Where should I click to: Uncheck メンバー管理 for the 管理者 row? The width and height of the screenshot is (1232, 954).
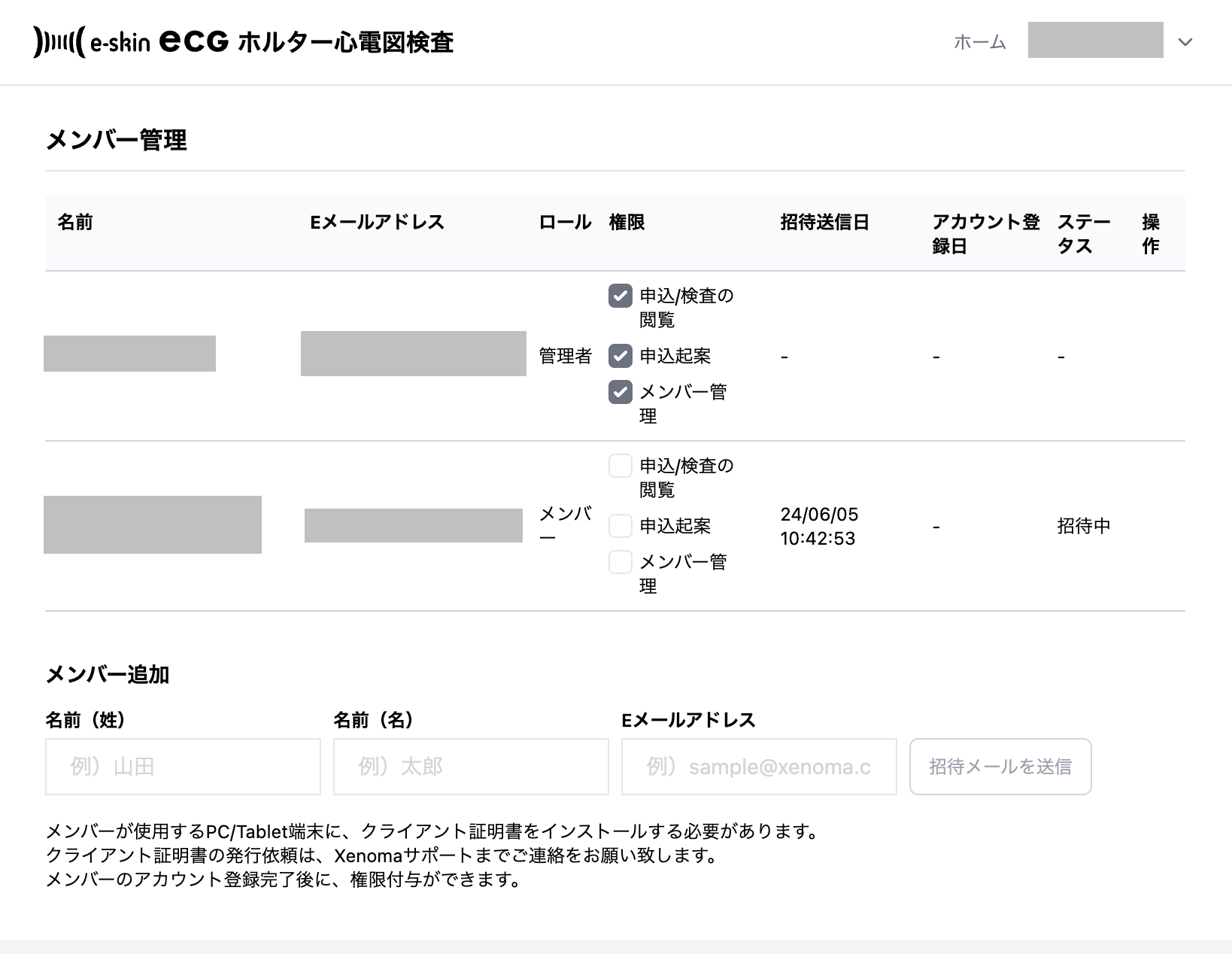[620, 392]
